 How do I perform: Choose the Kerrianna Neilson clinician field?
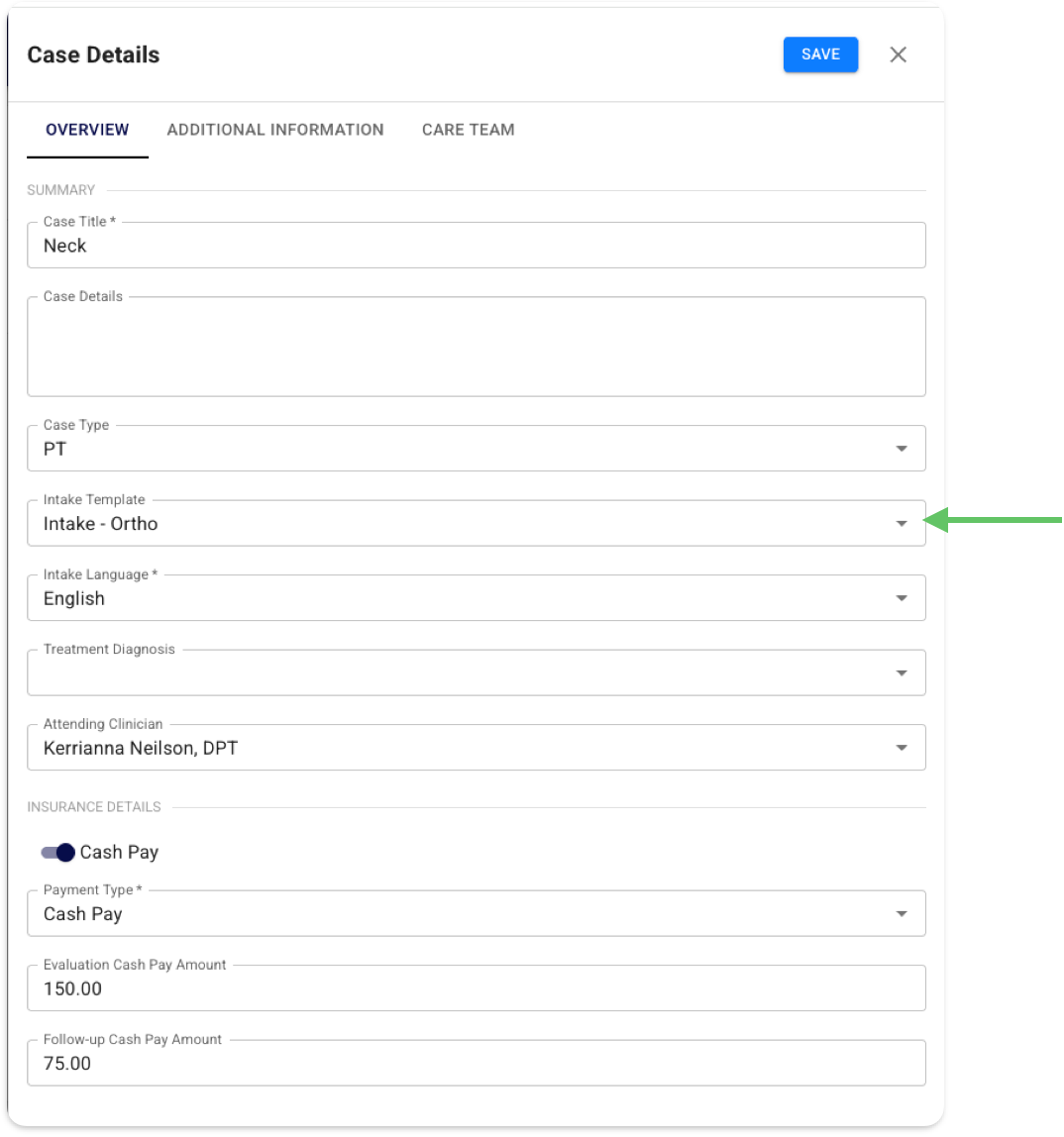pos(456,749)
